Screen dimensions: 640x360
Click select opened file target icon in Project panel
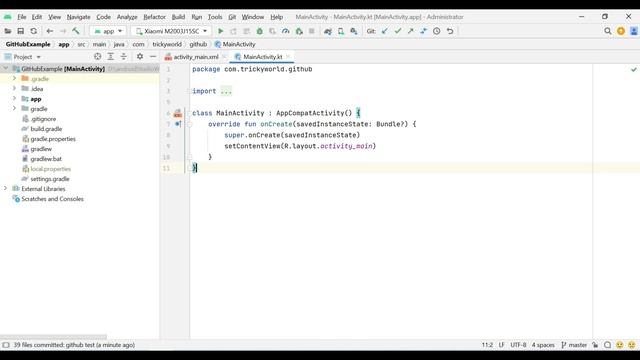98,57
